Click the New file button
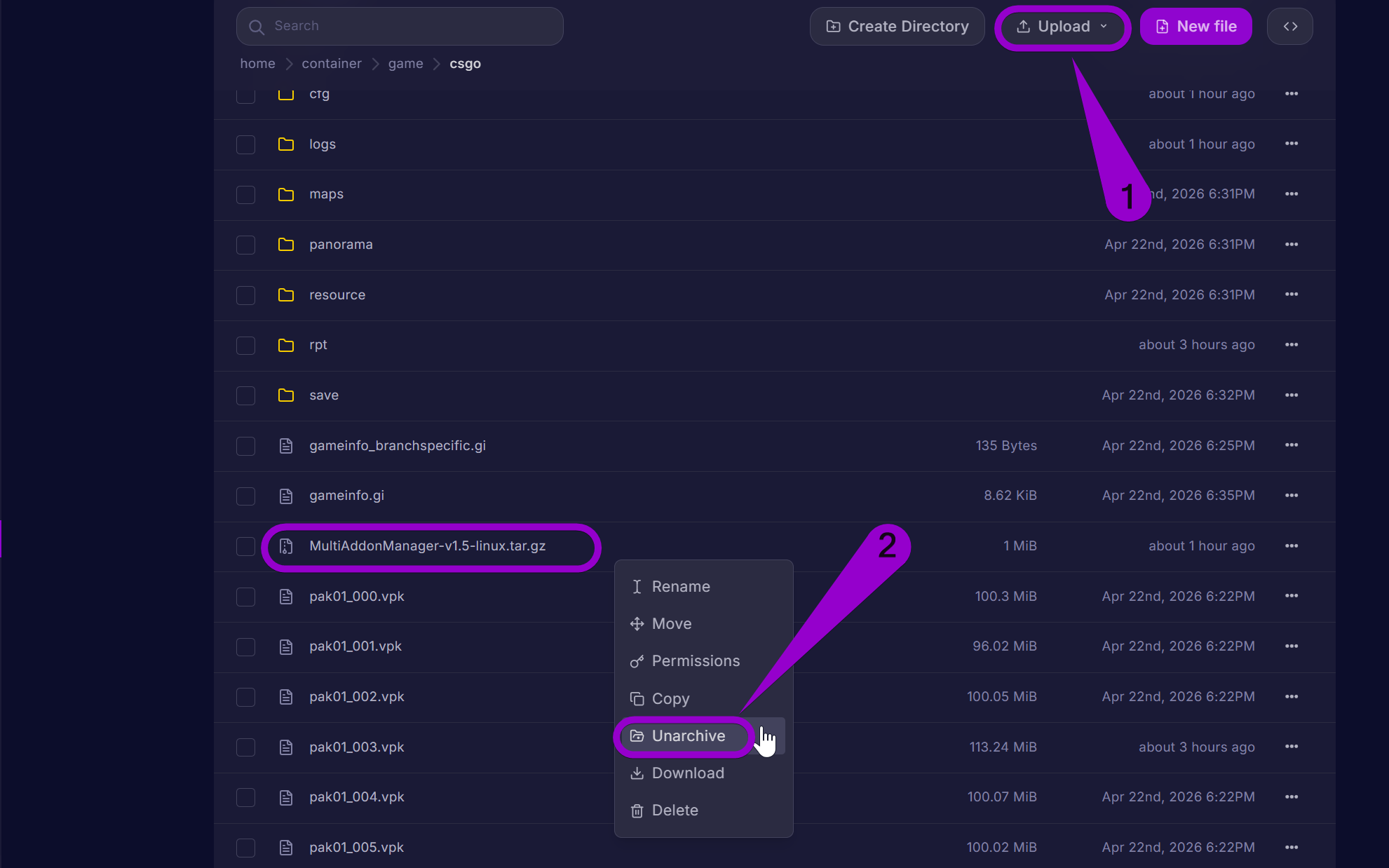 [x=1195, y=26]
